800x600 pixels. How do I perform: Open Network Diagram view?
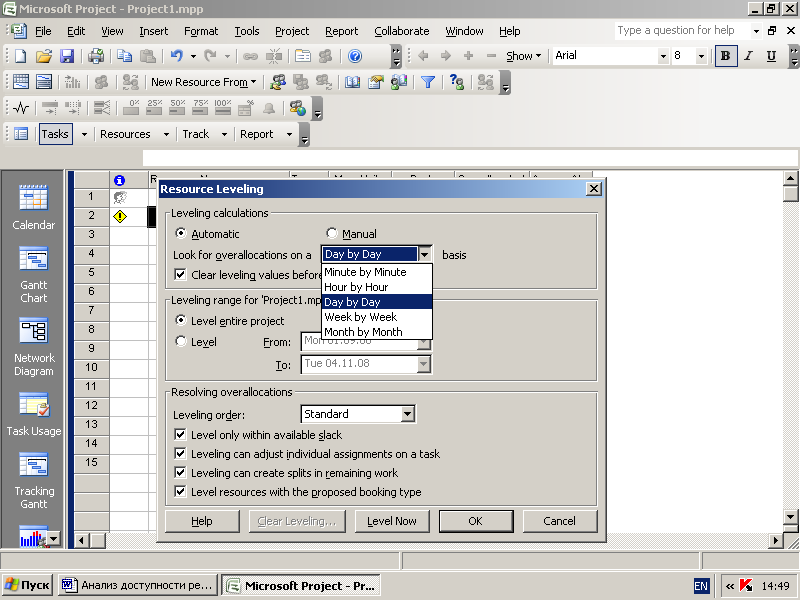(34, 347)
